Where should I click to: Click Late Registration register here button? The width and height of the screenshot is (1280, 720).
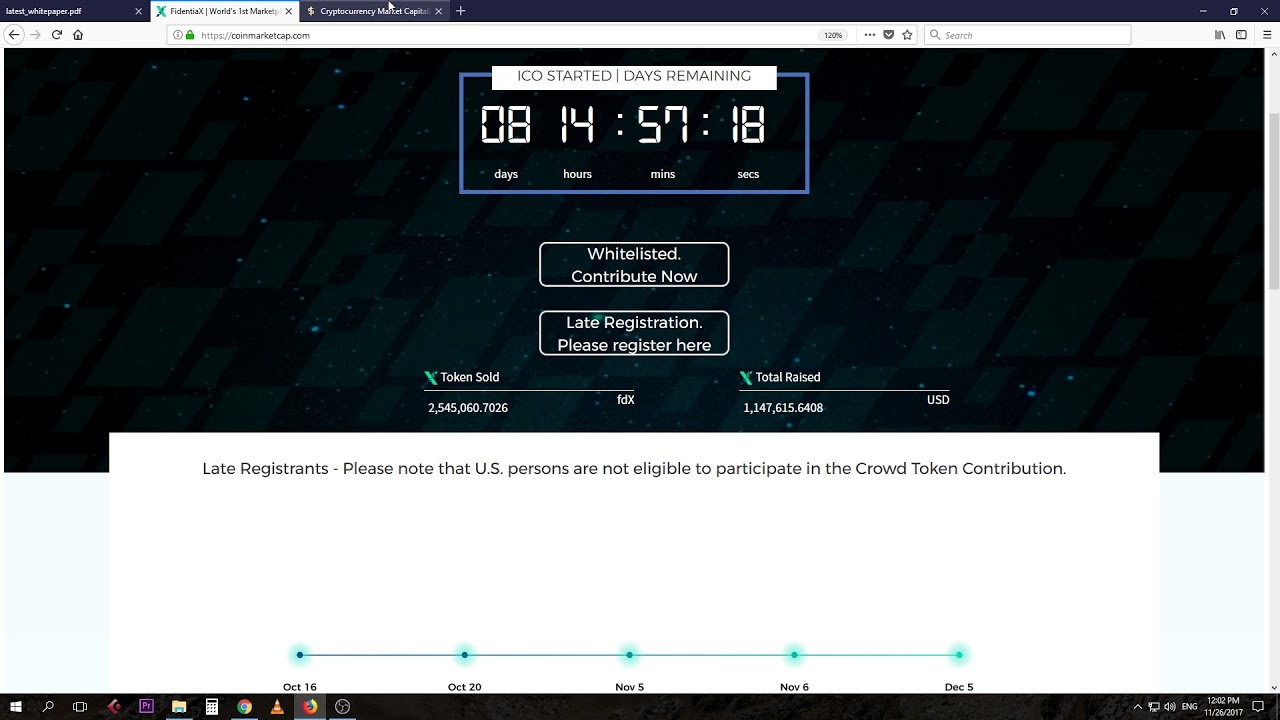(x=634, y=333)
